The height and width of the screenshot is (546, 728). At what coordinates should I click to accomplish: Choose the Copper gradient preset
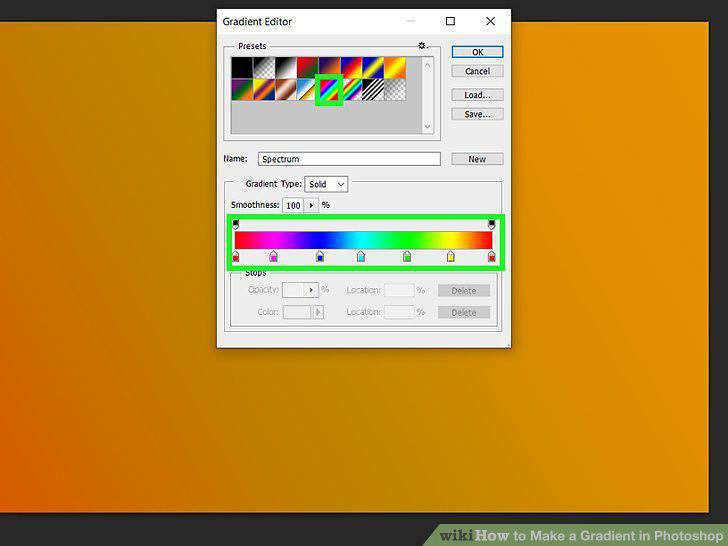tap(286, 90)
